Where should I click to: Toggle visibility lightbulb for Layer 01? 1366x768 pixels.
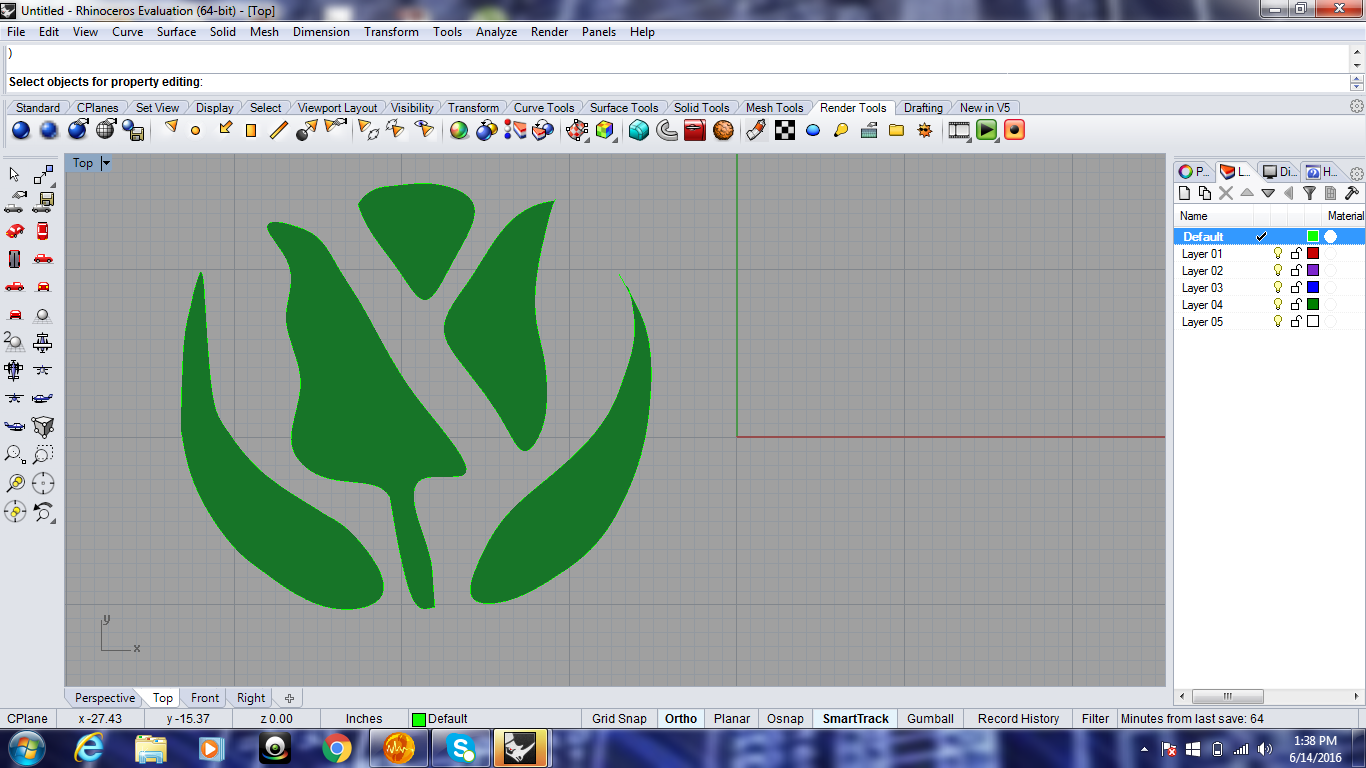point(1277,254)
